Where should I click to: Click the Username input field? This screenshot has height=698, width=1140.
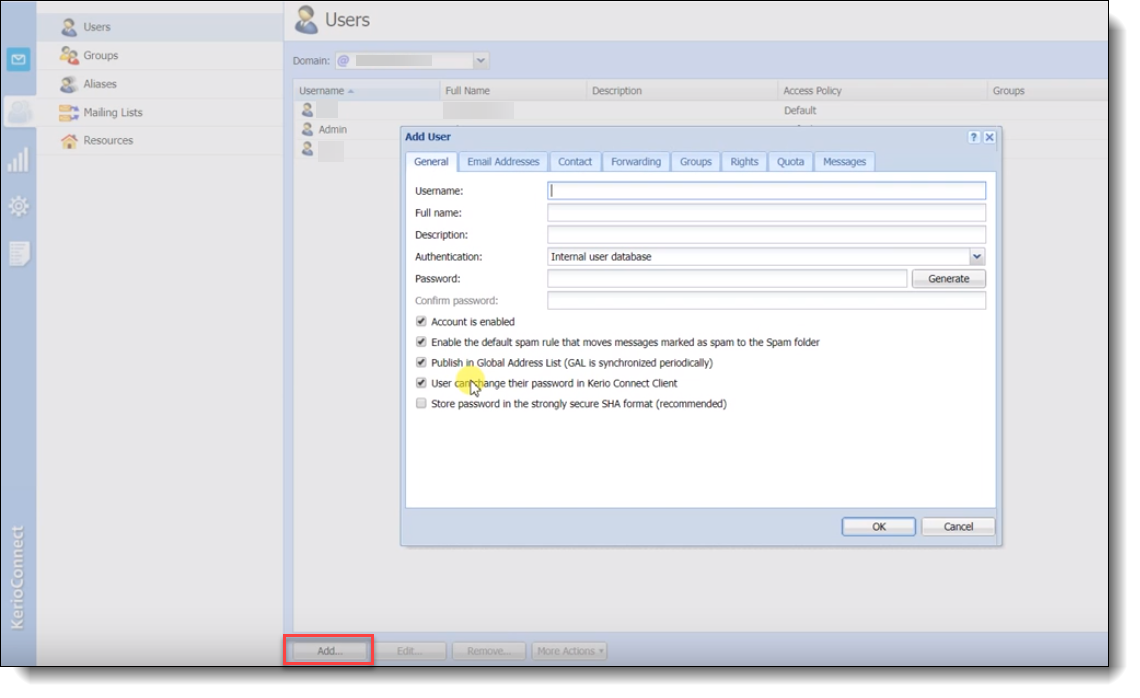pos(766,191)
